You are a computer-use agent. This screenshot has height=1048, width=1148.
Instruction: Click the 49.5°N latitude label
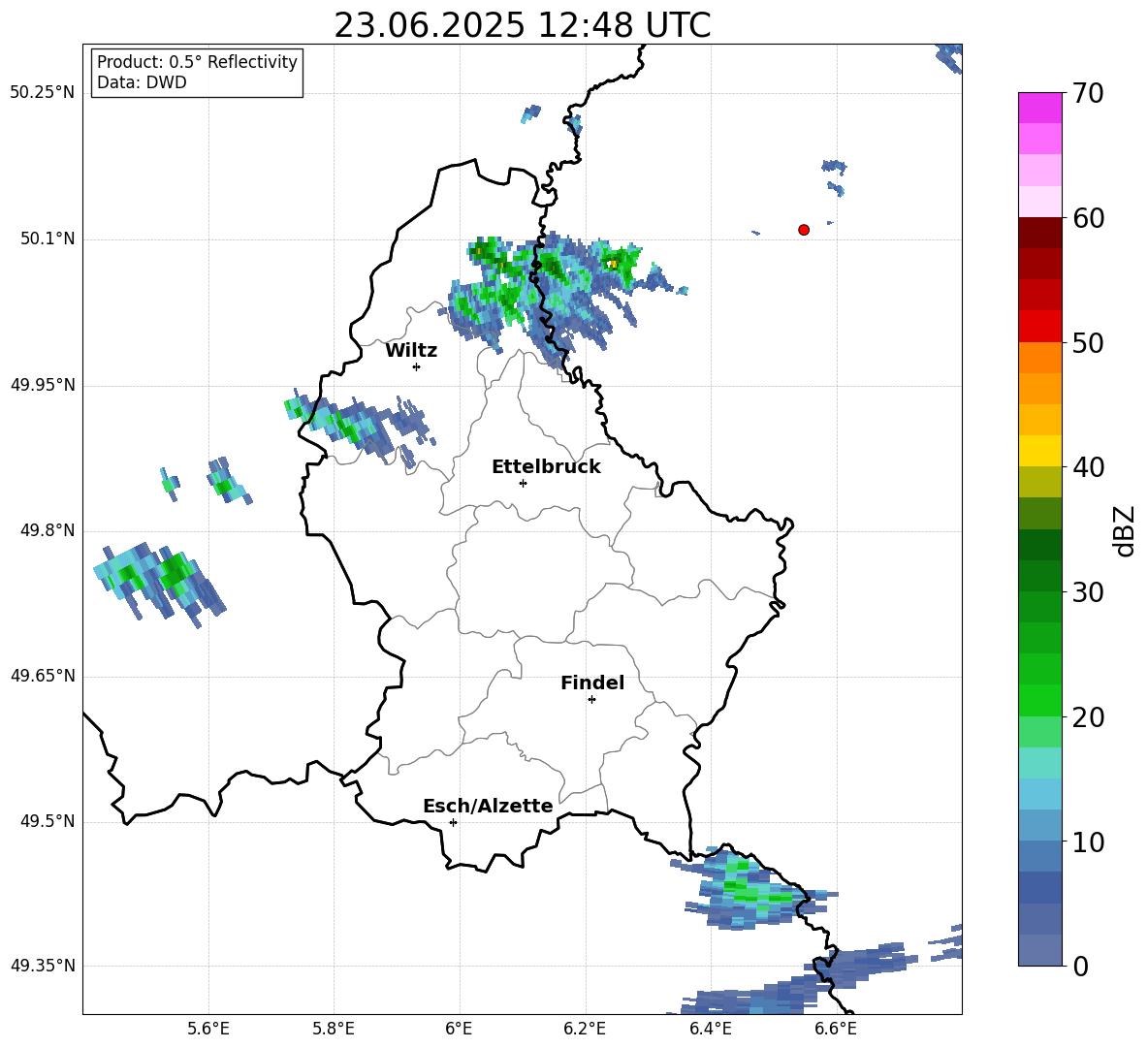[x=48, y=821]
